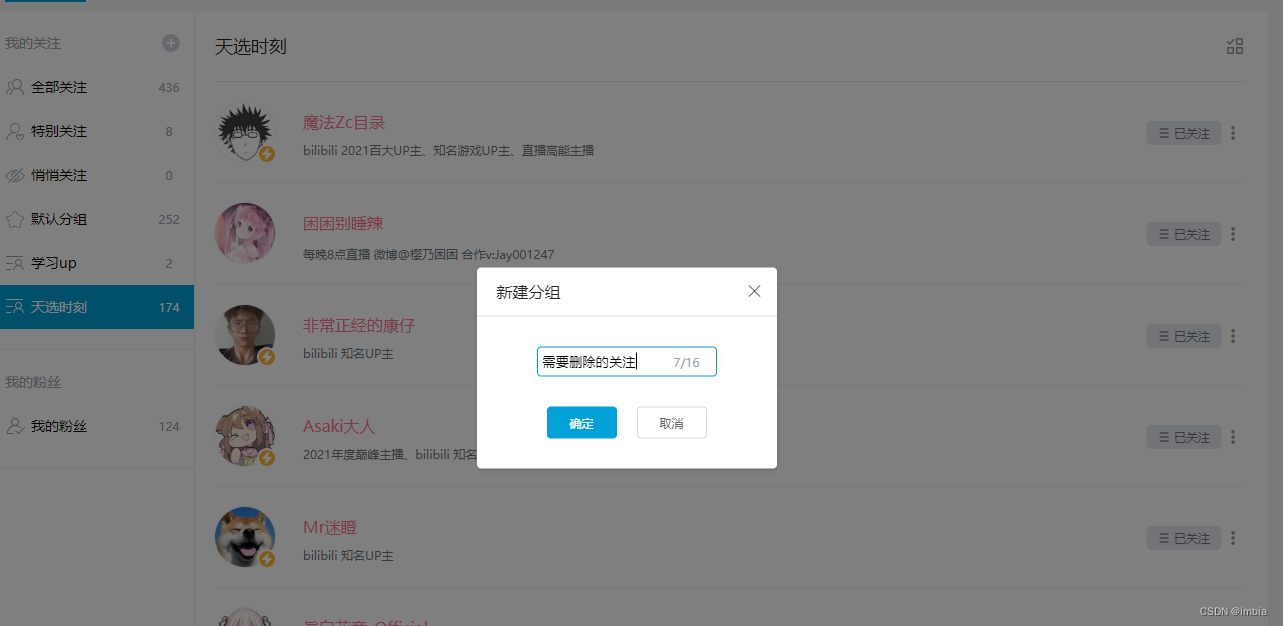The height and width of the screenshot is (626, 1283).
Task: Click the 悄悄关注 crossed-eye icon
Action: (15, 175)
